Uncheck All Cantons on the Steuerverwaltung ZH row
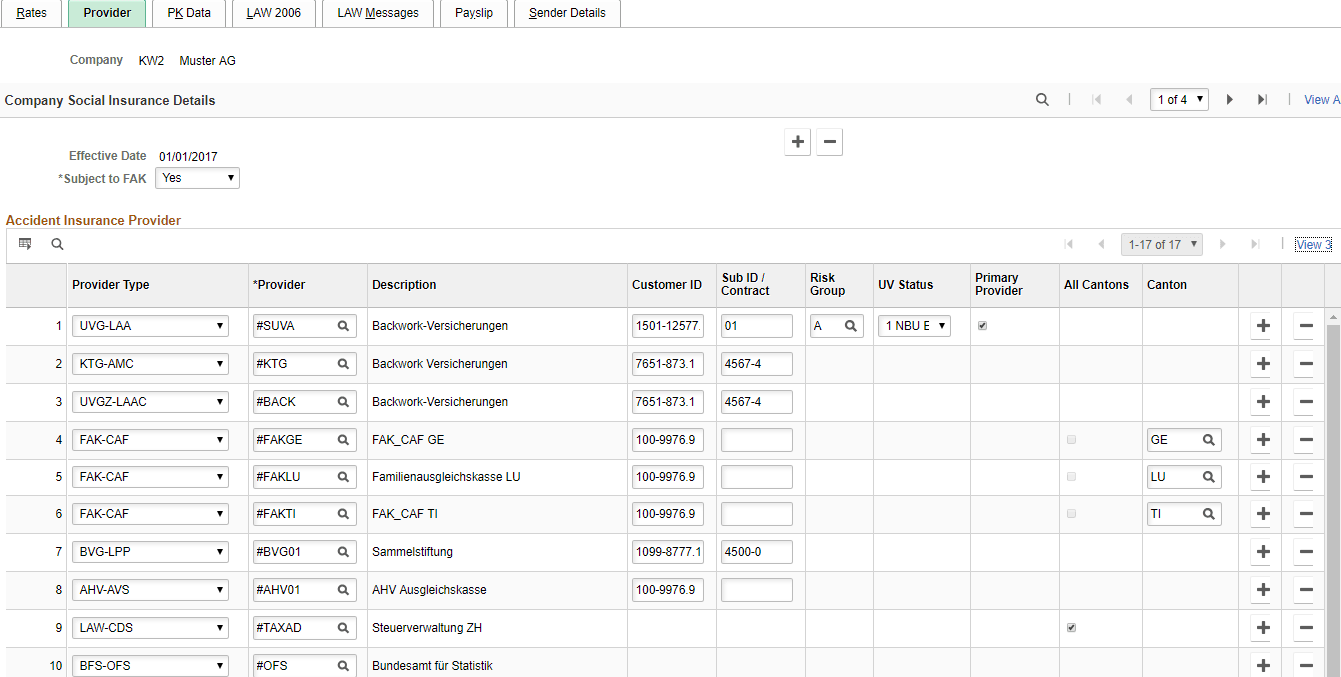This screenshot has height=677, width=1341. click(1071, 627)
